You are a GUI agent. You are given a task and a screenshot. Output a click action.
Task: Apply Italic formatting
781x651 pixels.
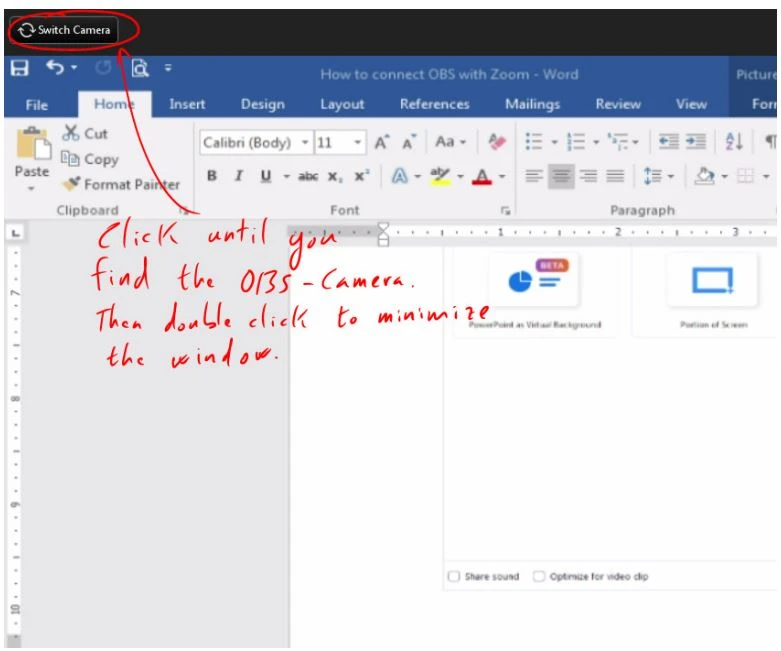(x=238, y=176)
